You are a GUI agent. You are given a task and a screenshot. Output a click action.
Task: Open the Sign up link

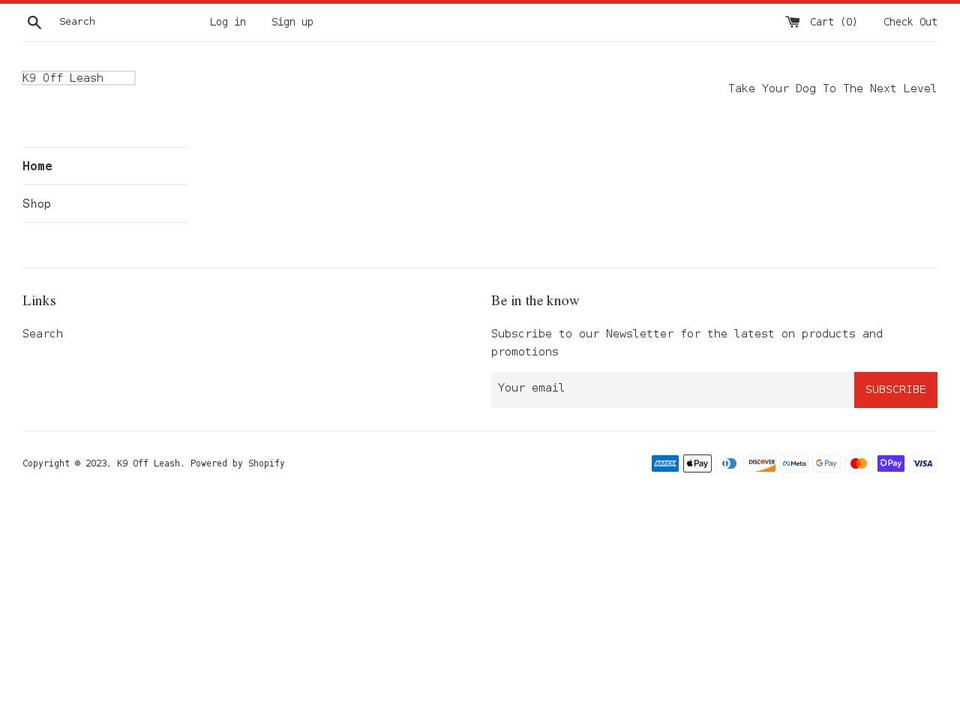[x=292, y=22]
